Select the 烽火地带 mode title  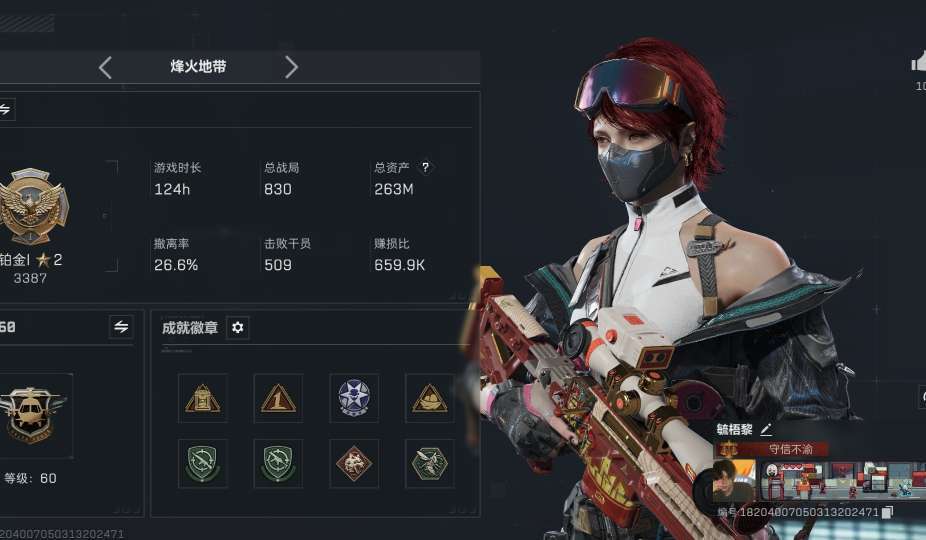click(x=198, y=66)
